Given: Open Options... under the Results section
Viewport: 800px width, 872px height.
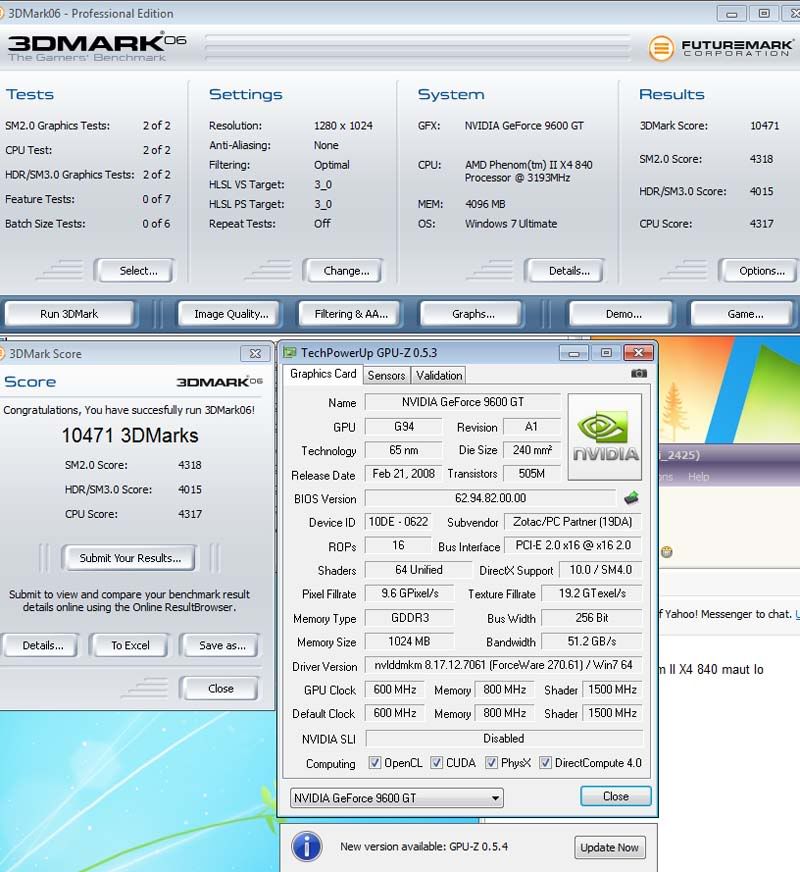Looking at the screenshot, I should coord(758,271).
